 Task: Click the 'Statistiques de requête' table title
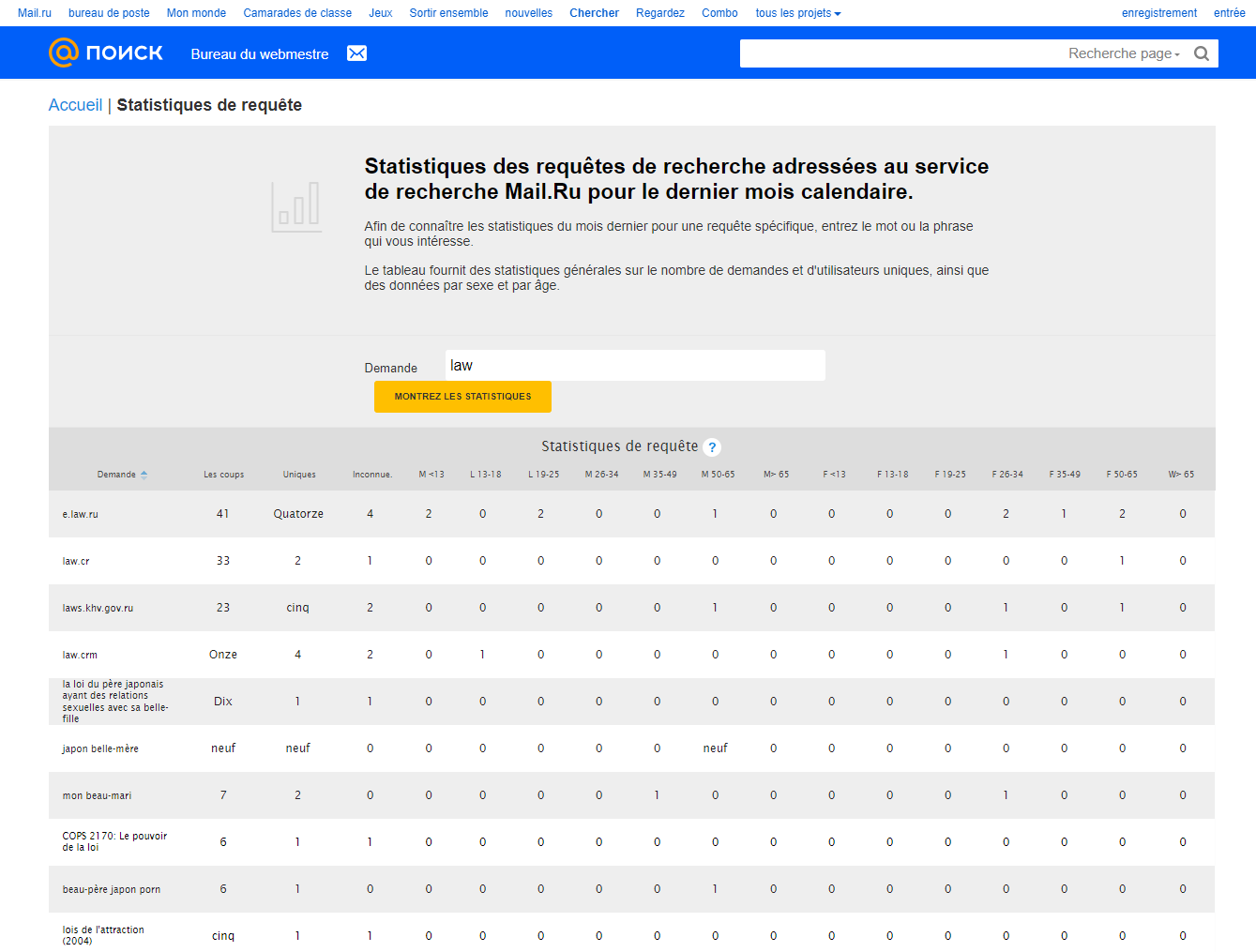[619, 446]
